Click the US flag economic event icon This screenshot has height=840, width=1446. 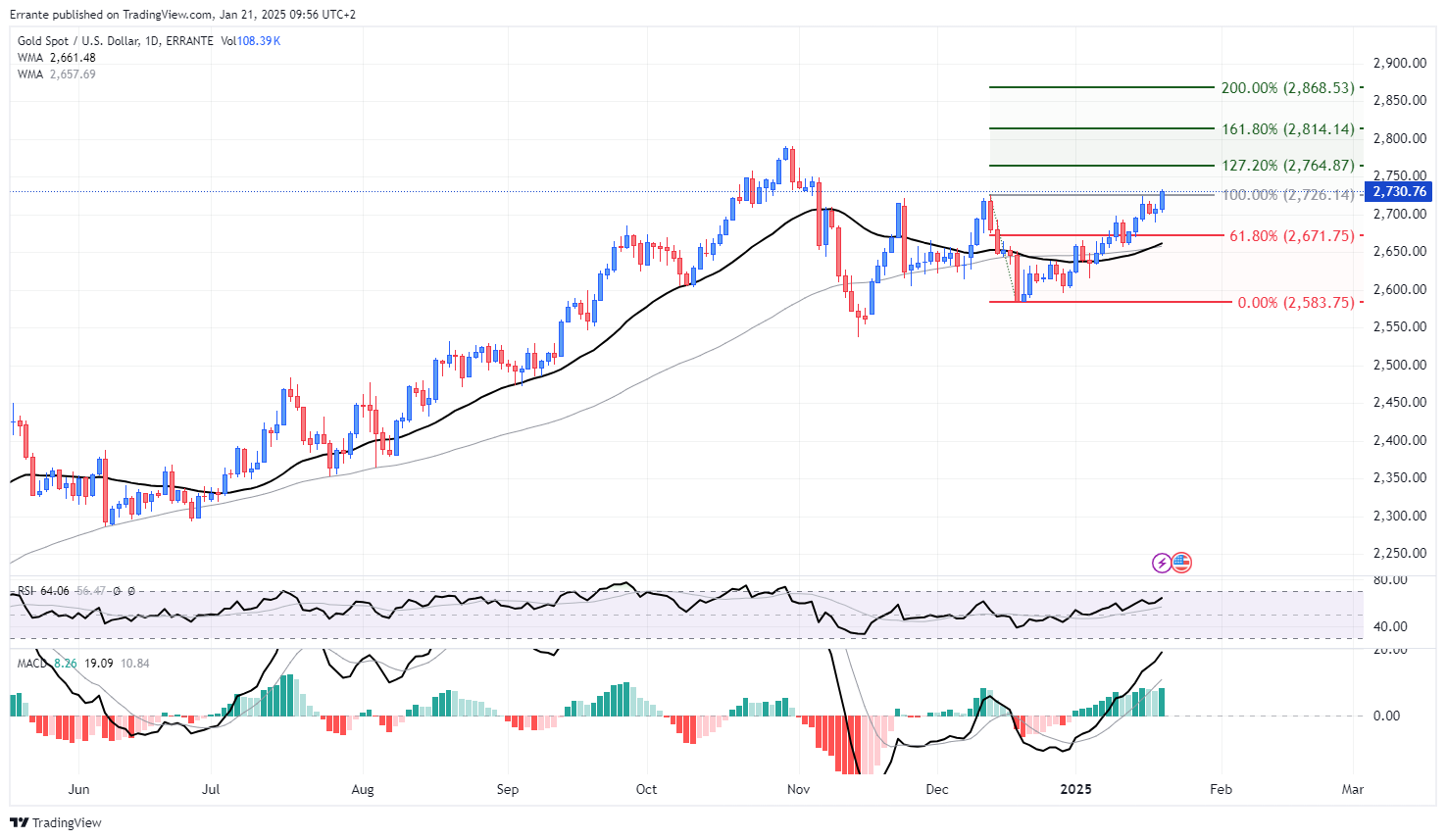1181,563
